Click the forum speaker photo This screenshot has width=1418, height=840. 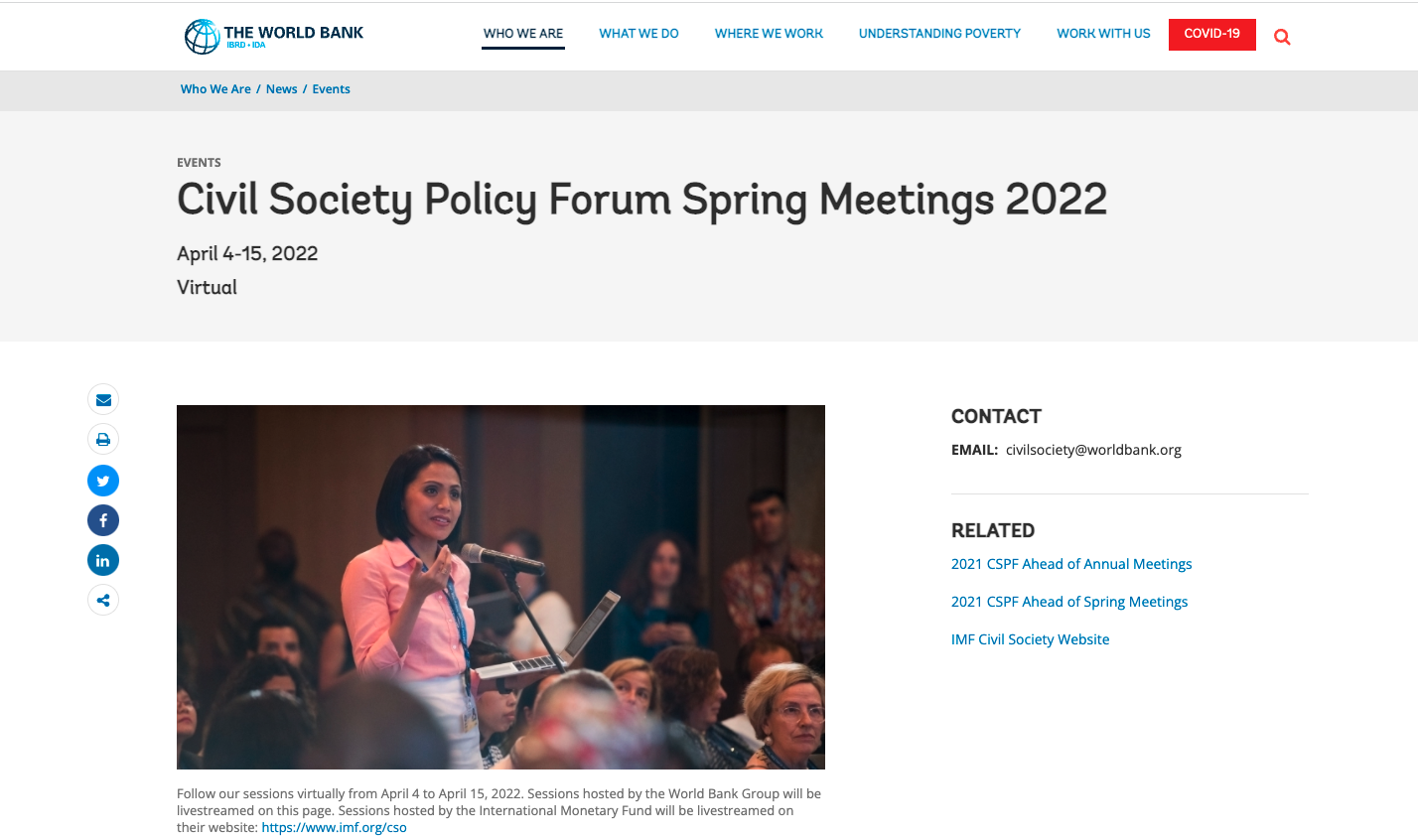pos(500,587)
